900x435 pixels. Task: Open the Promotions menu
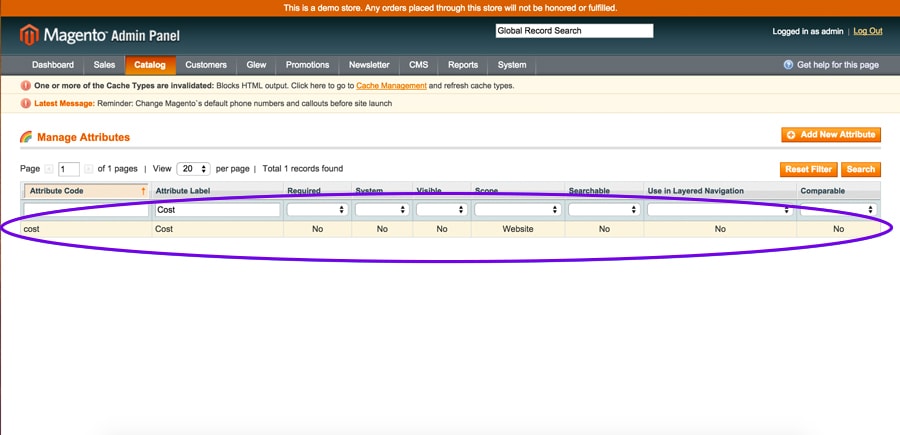point(308,65)
